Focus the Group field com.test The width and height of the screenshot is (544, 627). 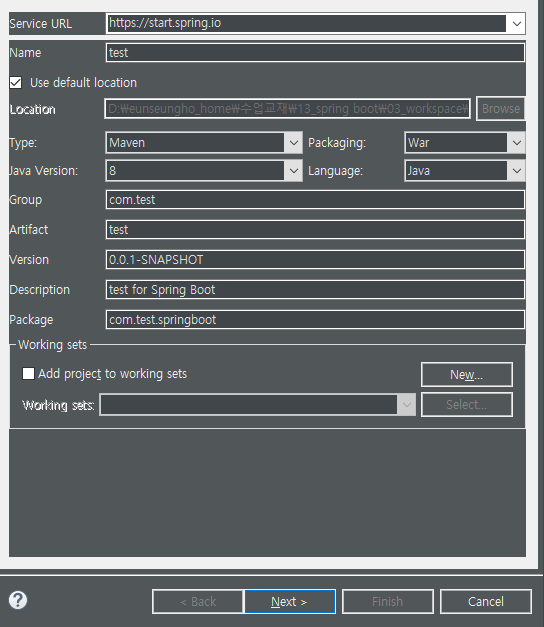pyautogui.click(x=315, y=200)
